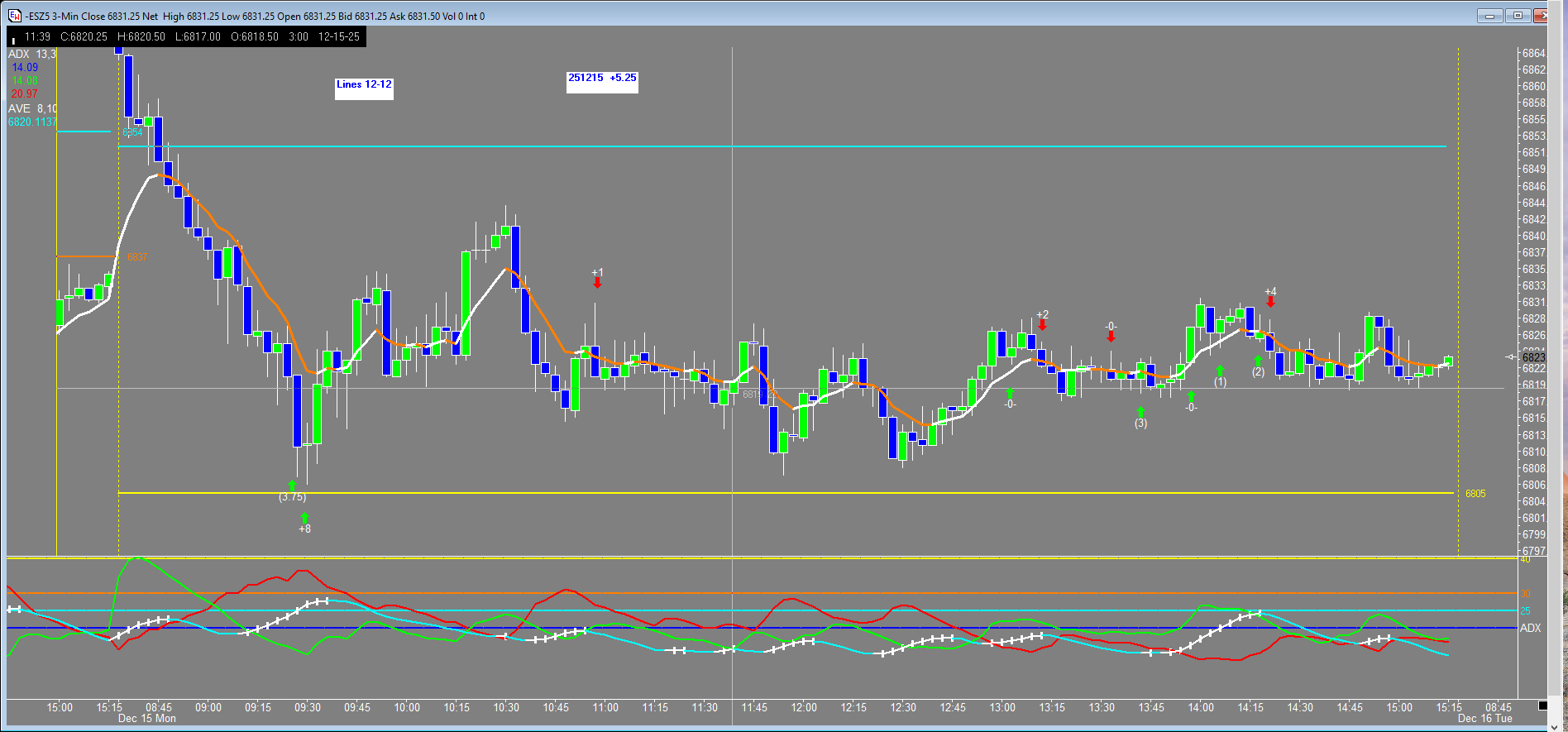This screenshot has width=1568, height=732.
Task: Click the green arrow above (3.75) label
Action: (292, 485)
